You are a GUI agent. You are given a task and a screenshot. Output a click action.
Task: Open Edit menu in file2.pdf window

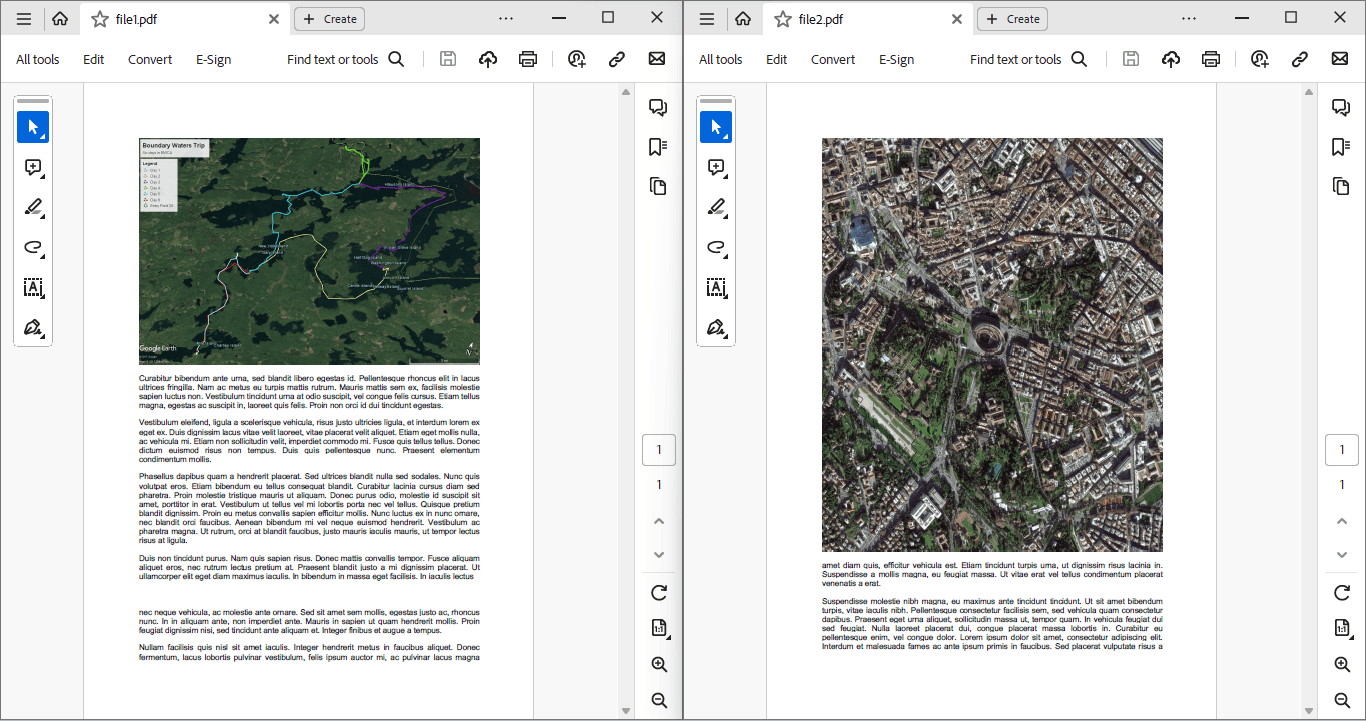pyautogui.click(x=777, y=59)
